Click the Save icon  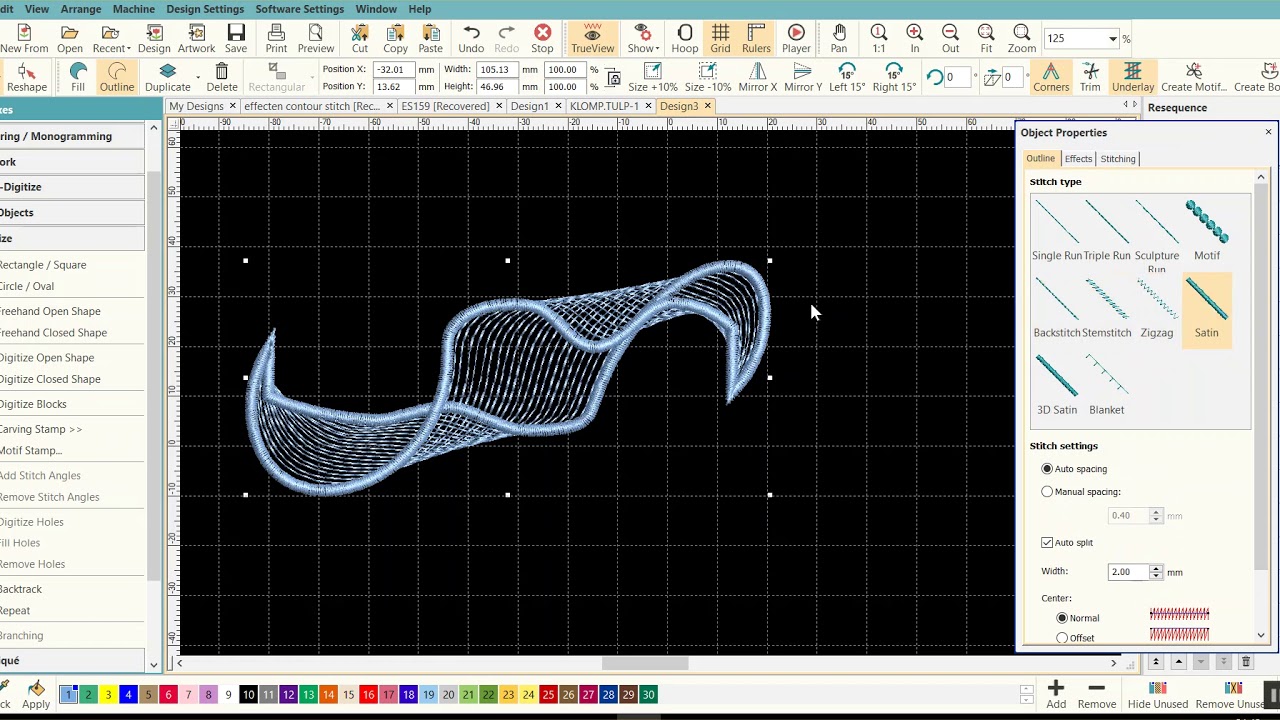click(236, 38)
